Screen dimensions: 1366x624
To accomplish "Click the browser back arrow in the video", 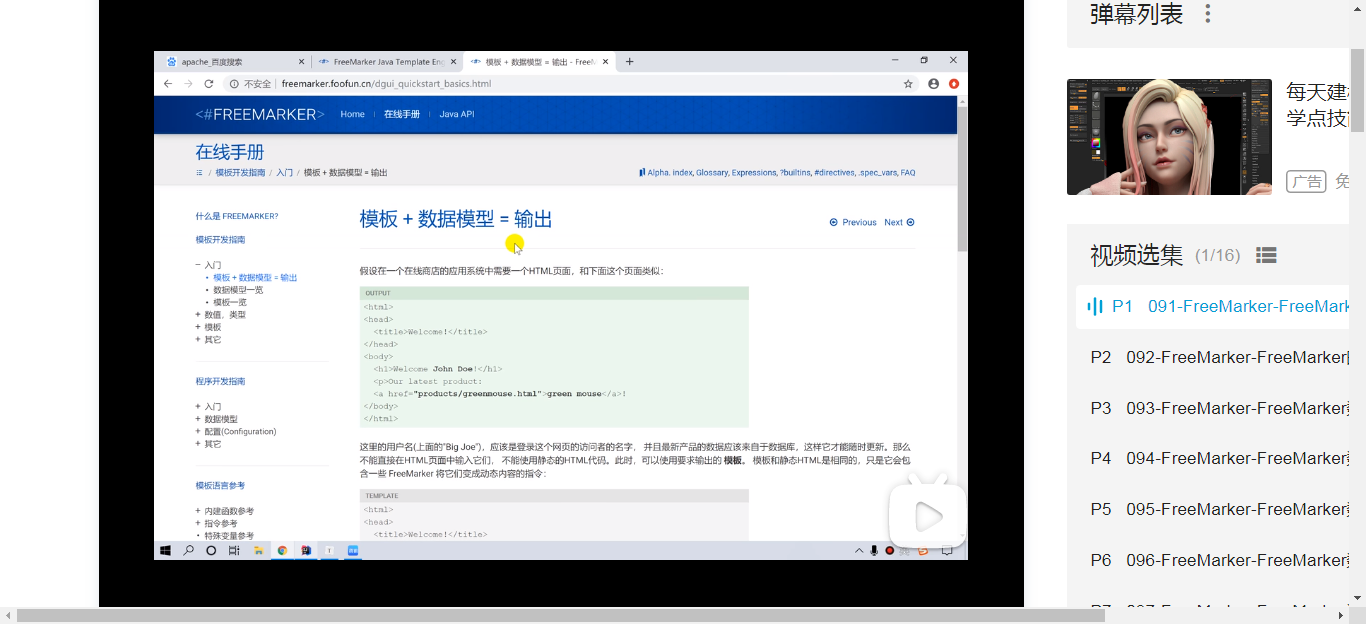I will pos(167,84).
